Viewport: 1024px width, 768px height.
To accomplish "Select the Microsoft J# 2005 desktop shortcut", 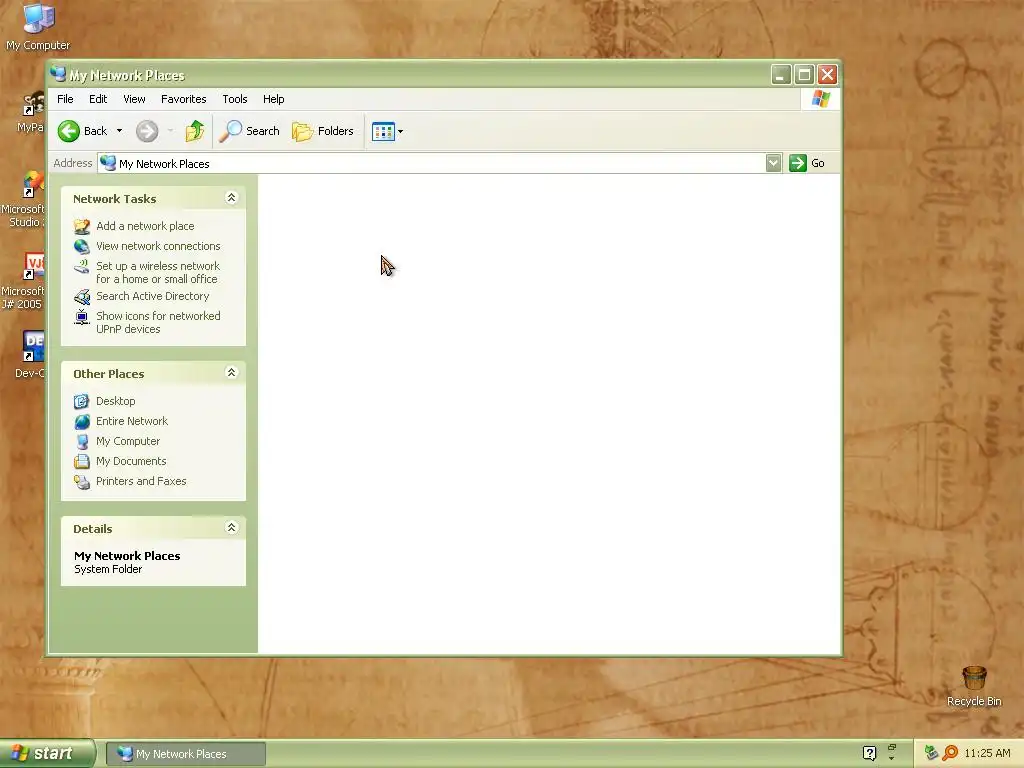I will [x=24, y=281].
